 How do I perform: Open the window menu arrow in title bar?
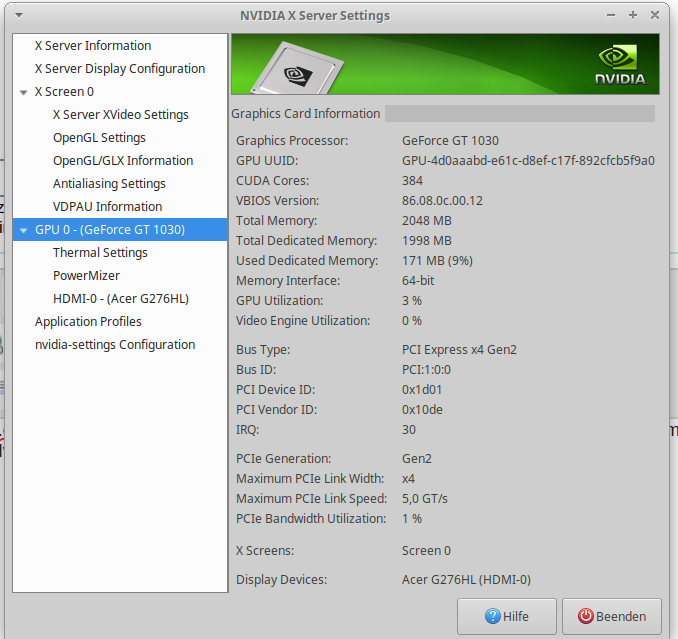(19, 16)
